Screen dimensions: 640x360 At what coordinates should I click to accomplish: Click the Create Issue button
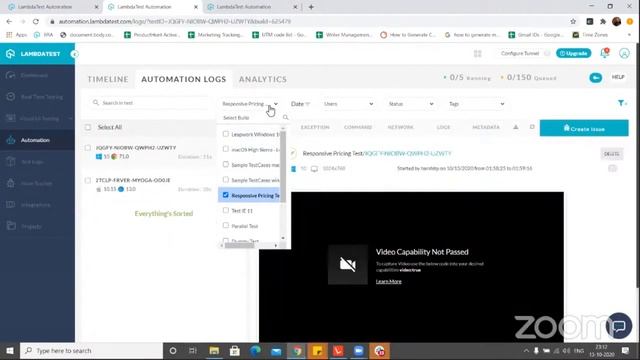tap(584, 128)
